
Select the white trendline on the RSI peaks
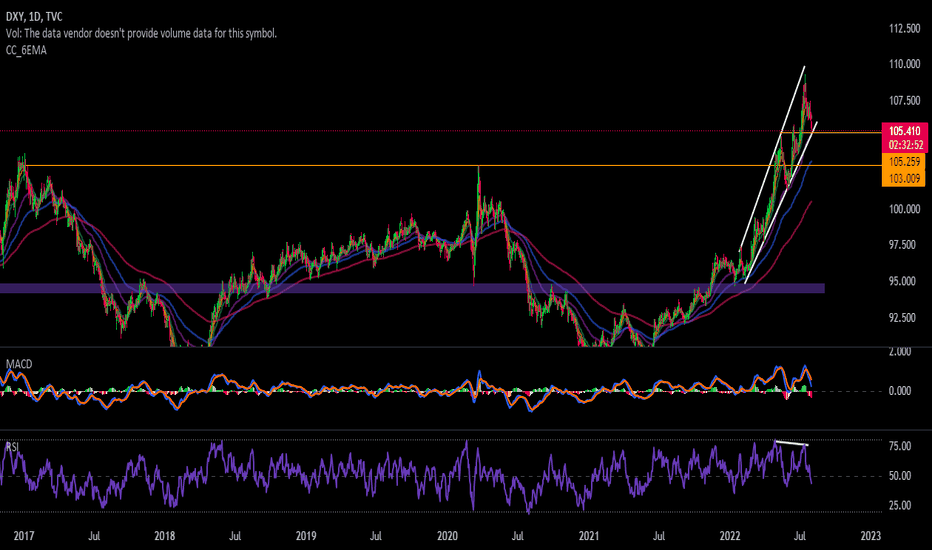tap(791, 443)
